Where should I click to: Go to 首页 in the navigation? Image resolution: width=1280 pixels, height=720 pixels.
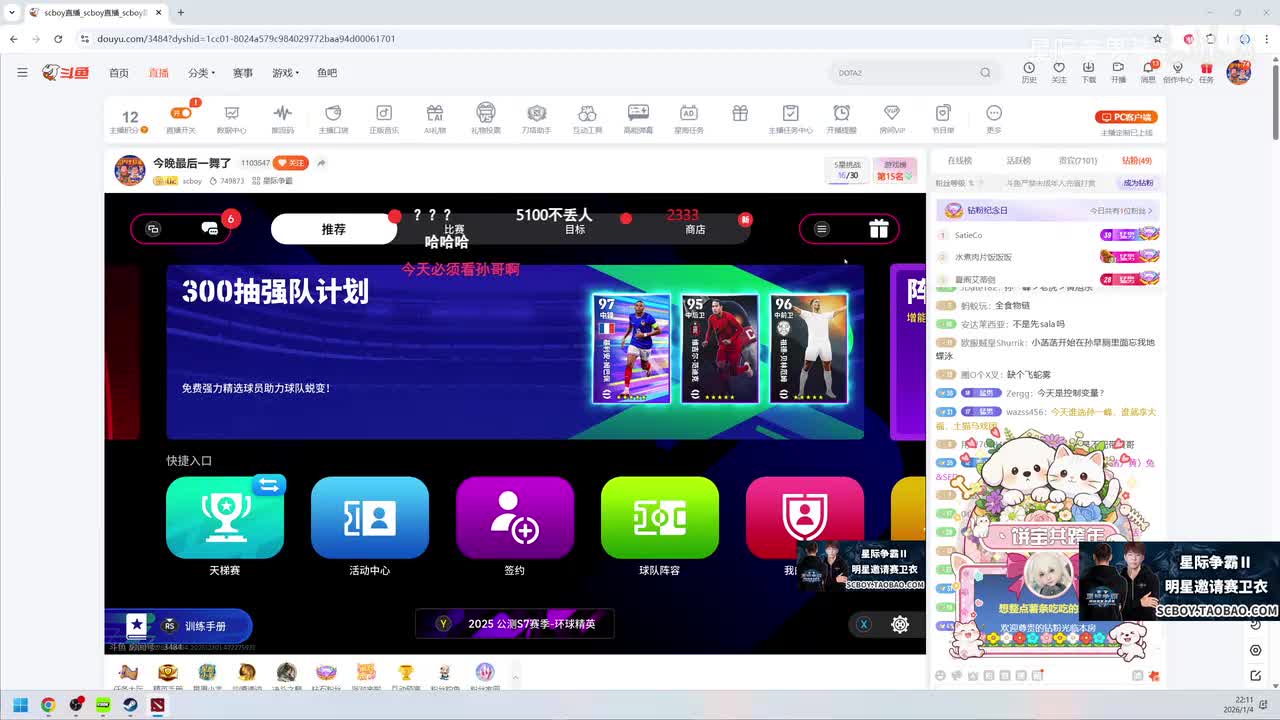(x=119, y=73)
